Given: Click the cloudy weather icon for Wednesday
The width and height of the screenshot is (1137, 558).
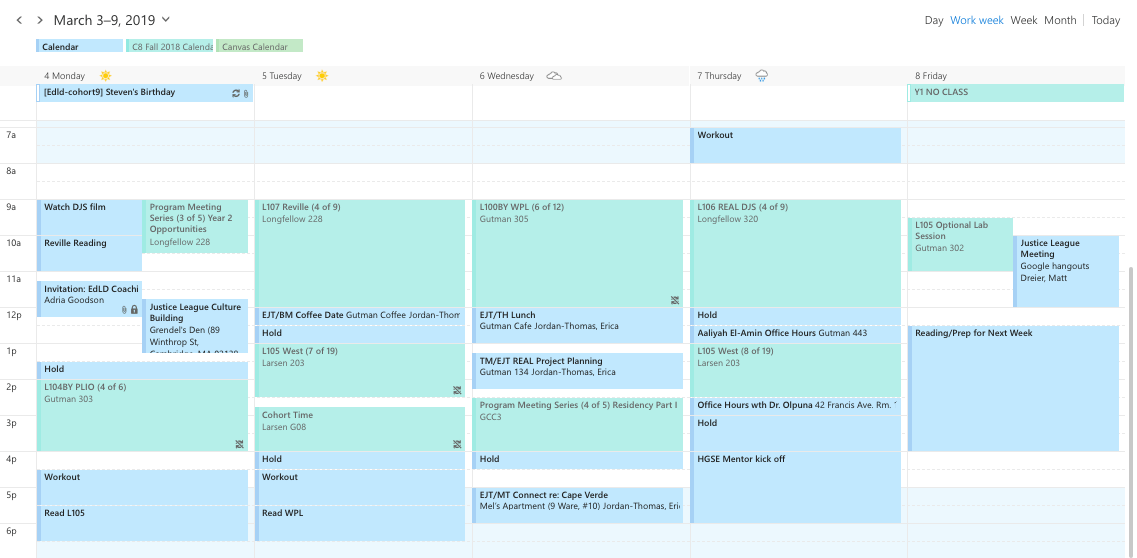Looking at the screenshot, I should 554,75.
